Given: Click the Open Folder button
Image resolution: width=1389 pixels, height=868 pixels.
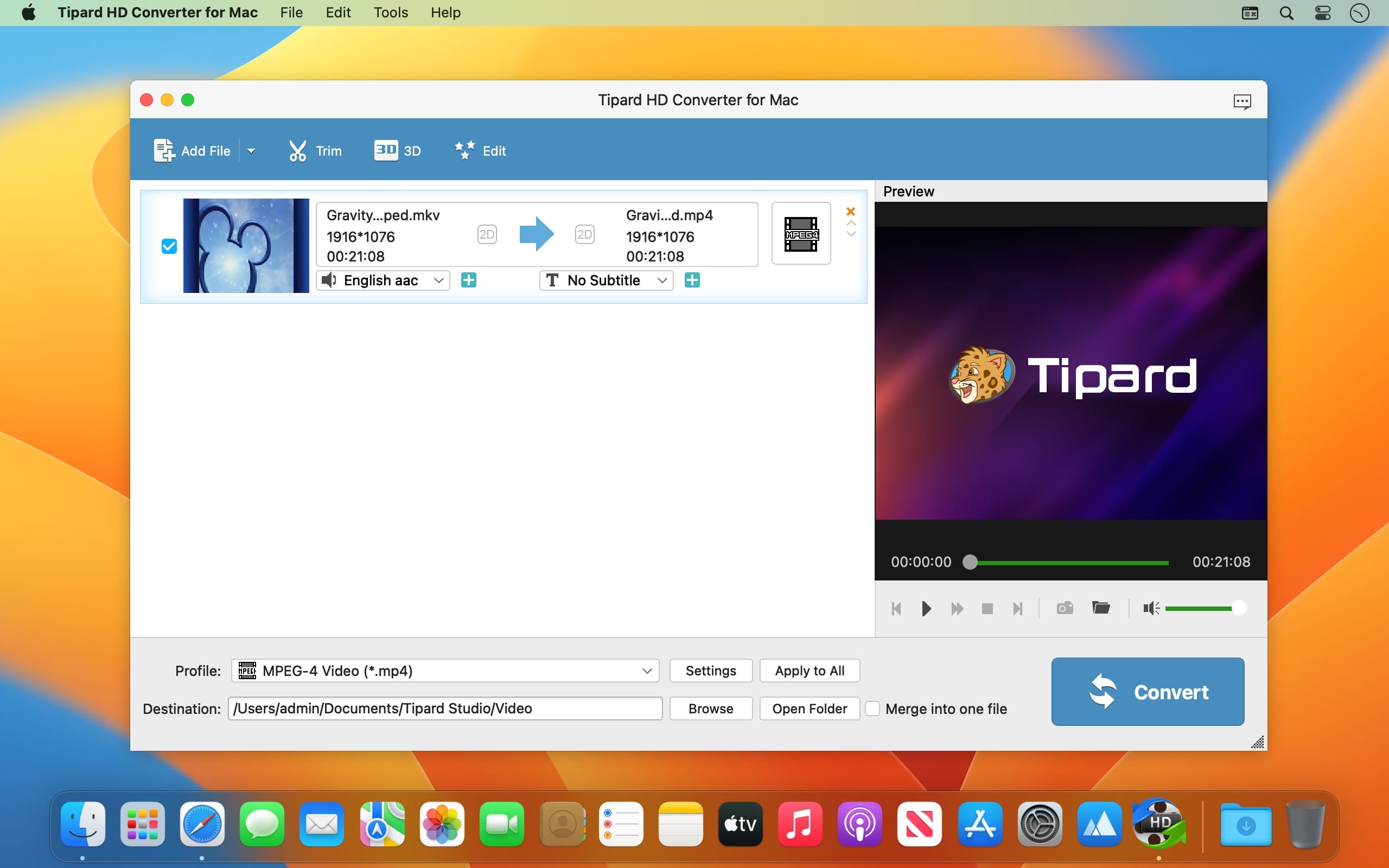Looking at the screenshot, I should coord(810,709).
